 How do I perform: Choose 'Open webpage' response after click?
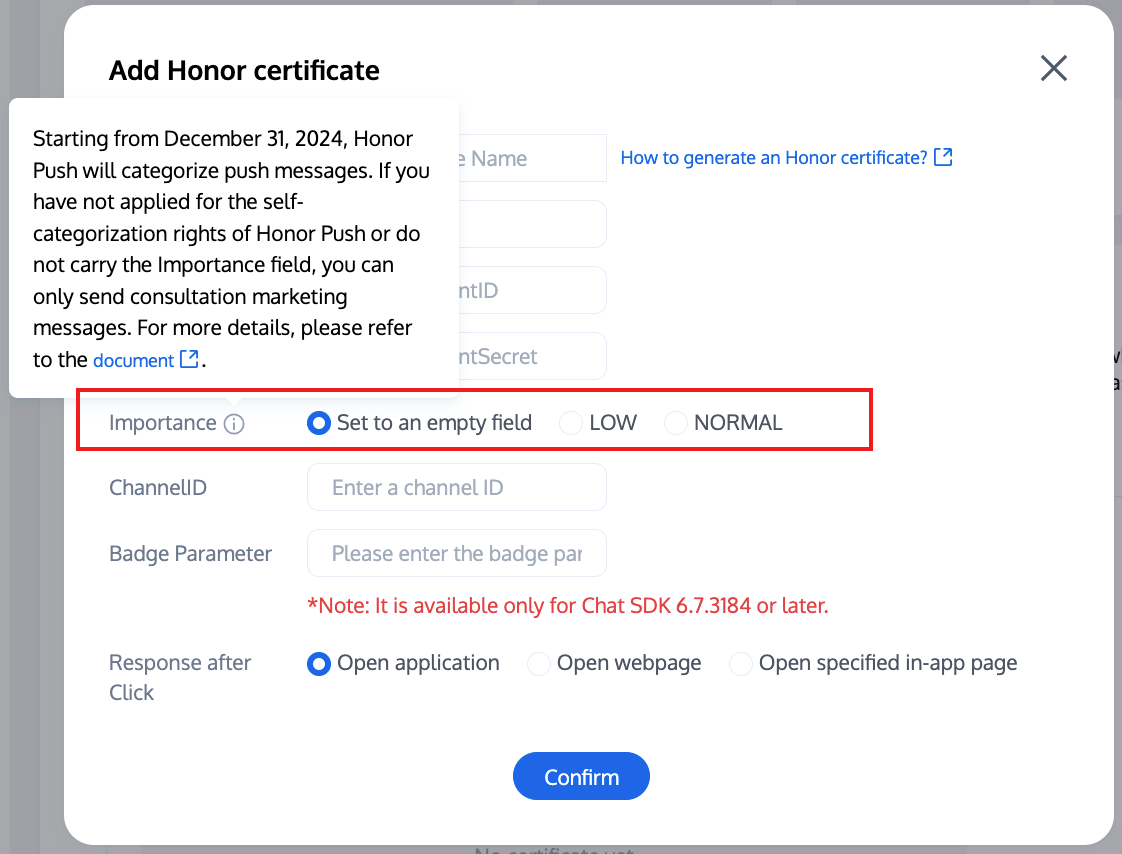point(539,664)
